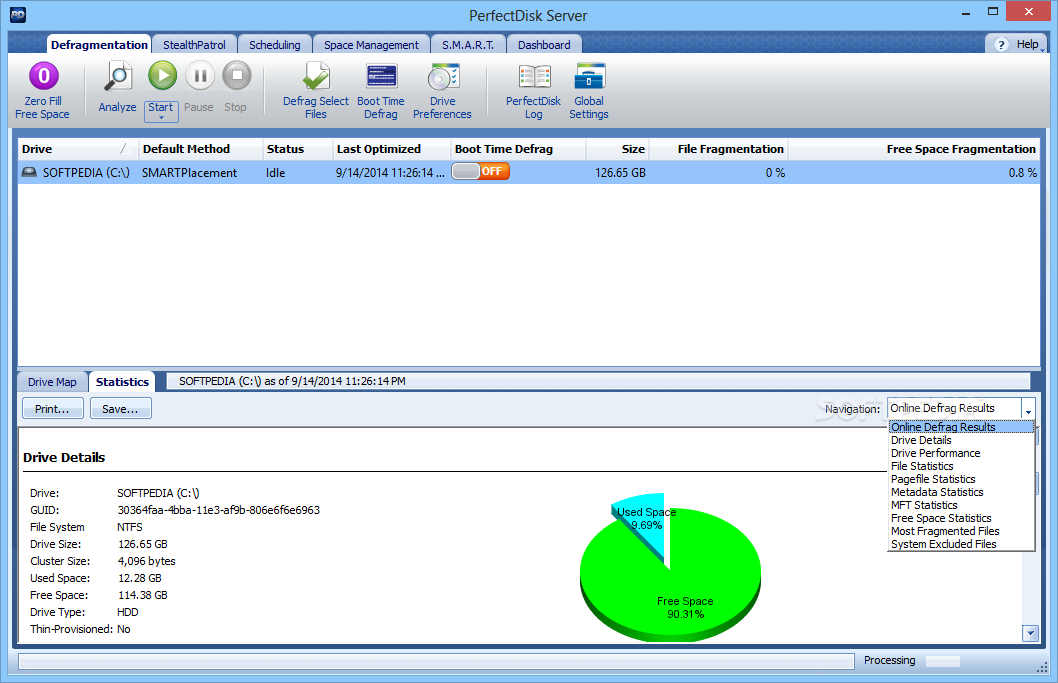Click the Help button label
The height and width of the screenshot is (683, 1058).
point(1027,44)
